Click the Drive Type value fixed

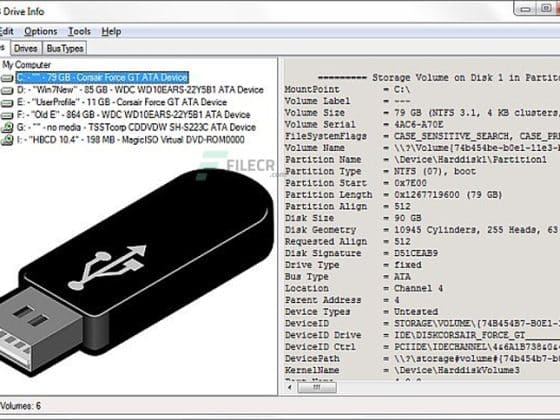408,265
